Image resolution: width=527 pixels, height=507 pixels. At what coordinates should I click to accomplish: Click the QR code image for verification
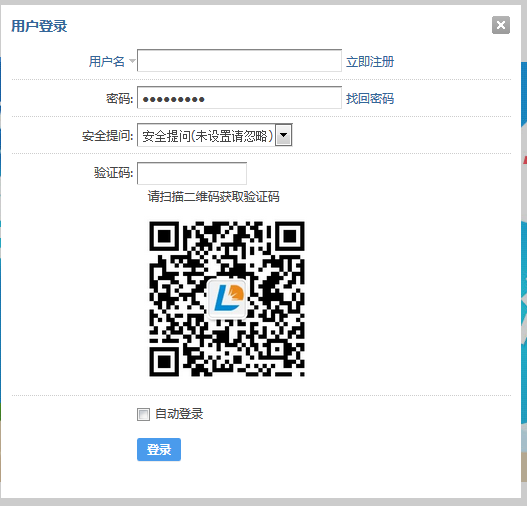coord(227,299)
